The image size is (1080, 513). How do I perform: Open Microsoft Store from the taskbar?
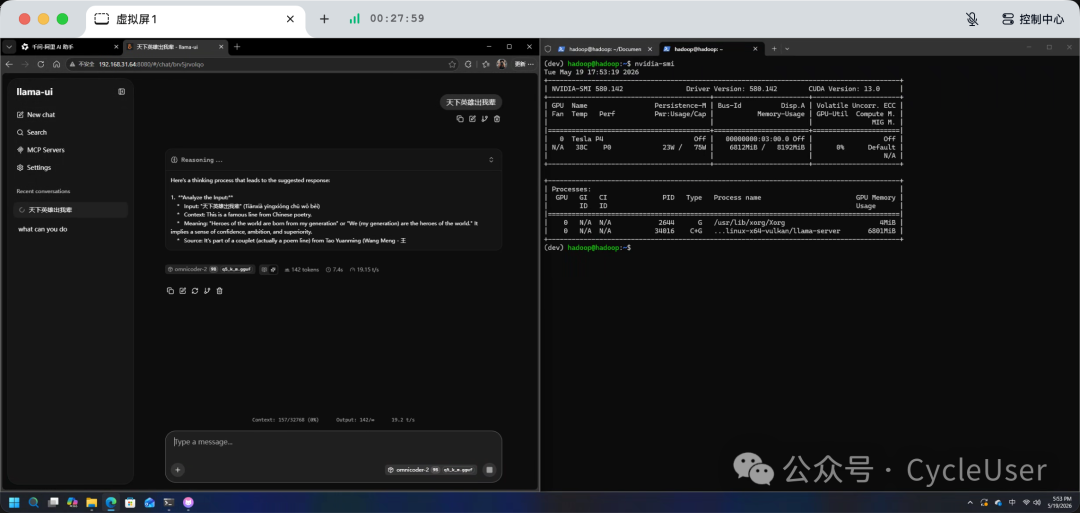coord(129,503)
